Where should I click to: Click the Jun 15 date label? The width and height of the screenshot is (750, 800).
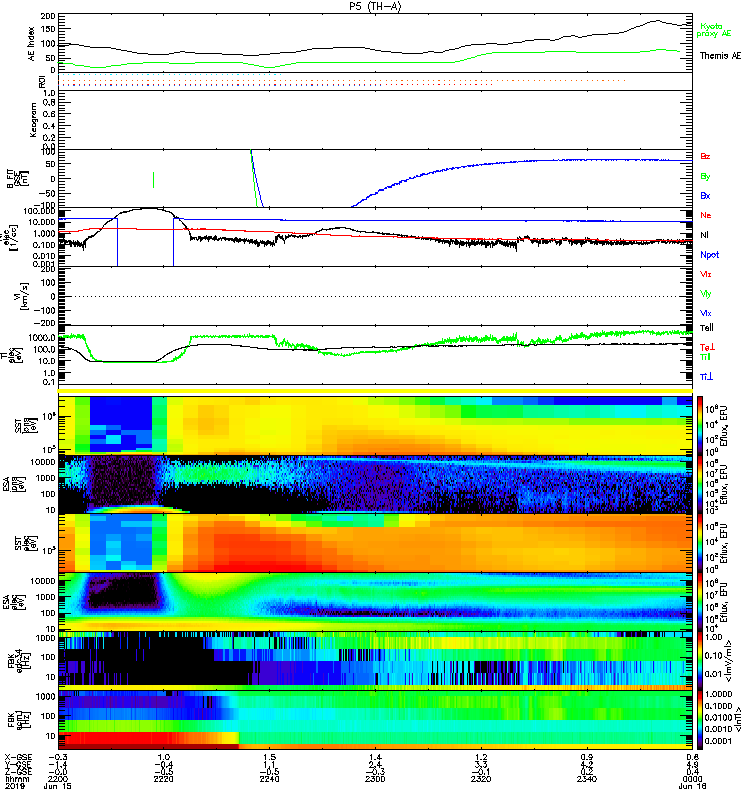pyautogui.click(x=58, y=786)
